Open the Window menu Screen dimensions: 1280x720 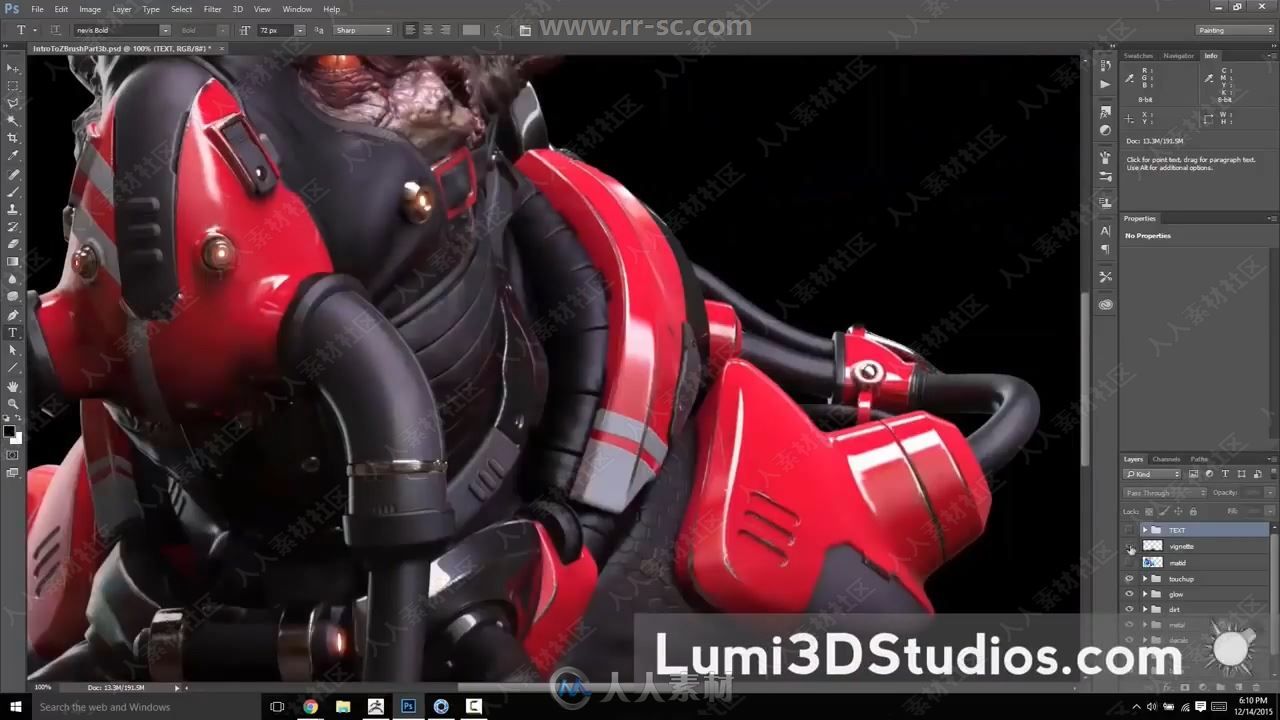(297, 9)
